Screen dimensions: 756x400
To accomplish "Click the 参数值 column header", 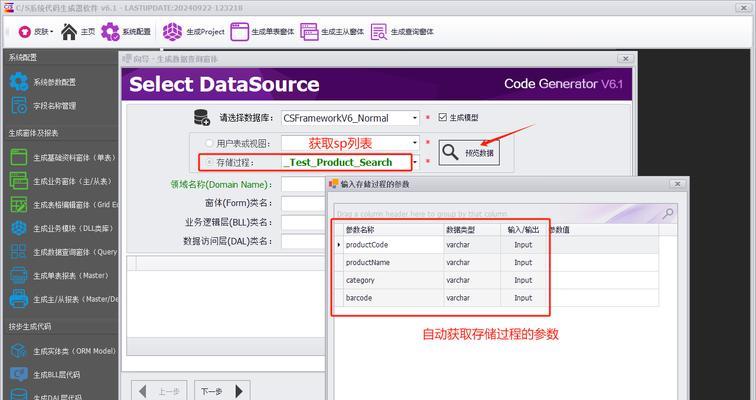I will click(603, 230).
